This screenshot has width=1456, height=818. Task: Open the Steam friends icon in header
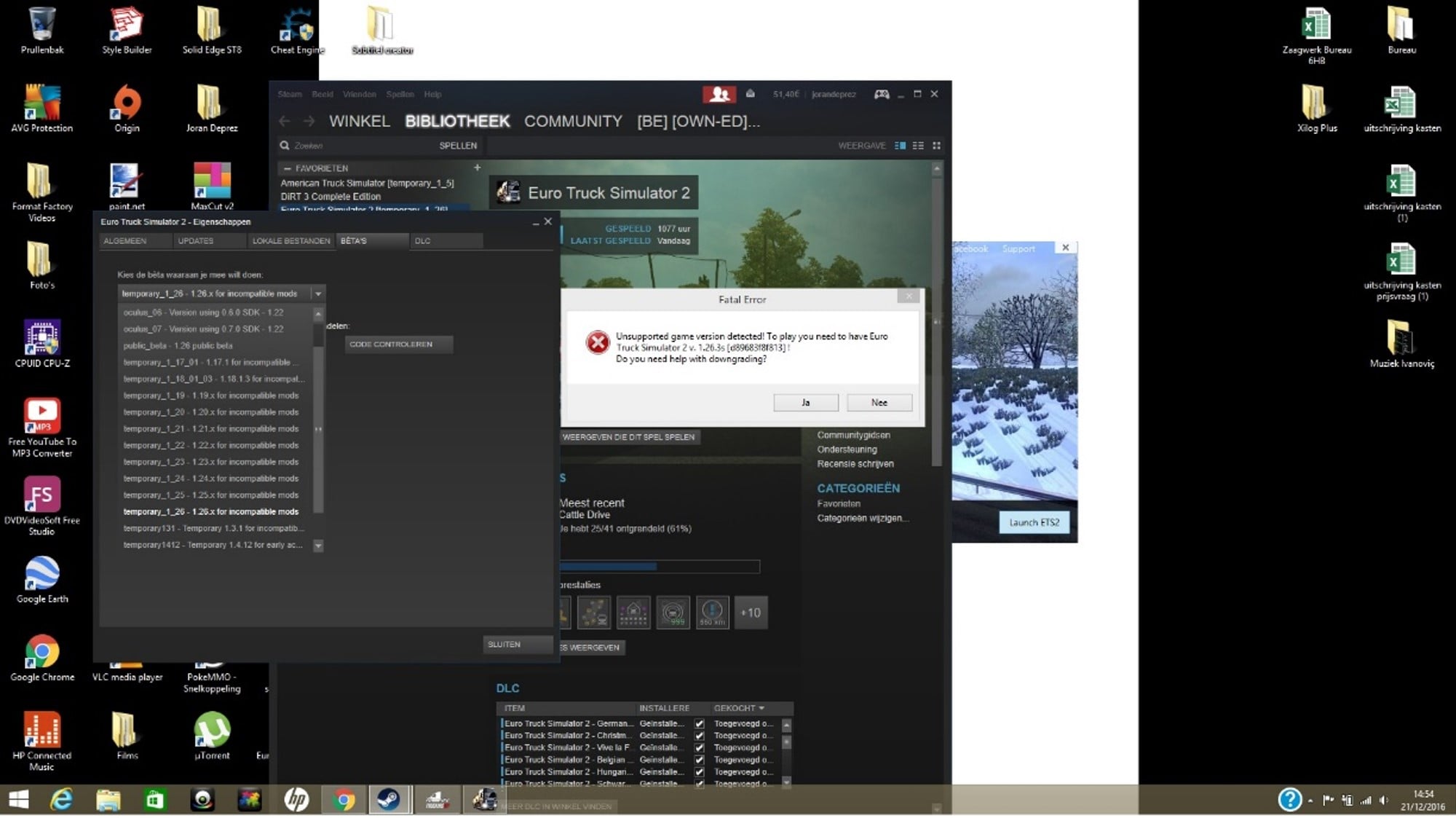pos(719,94)
